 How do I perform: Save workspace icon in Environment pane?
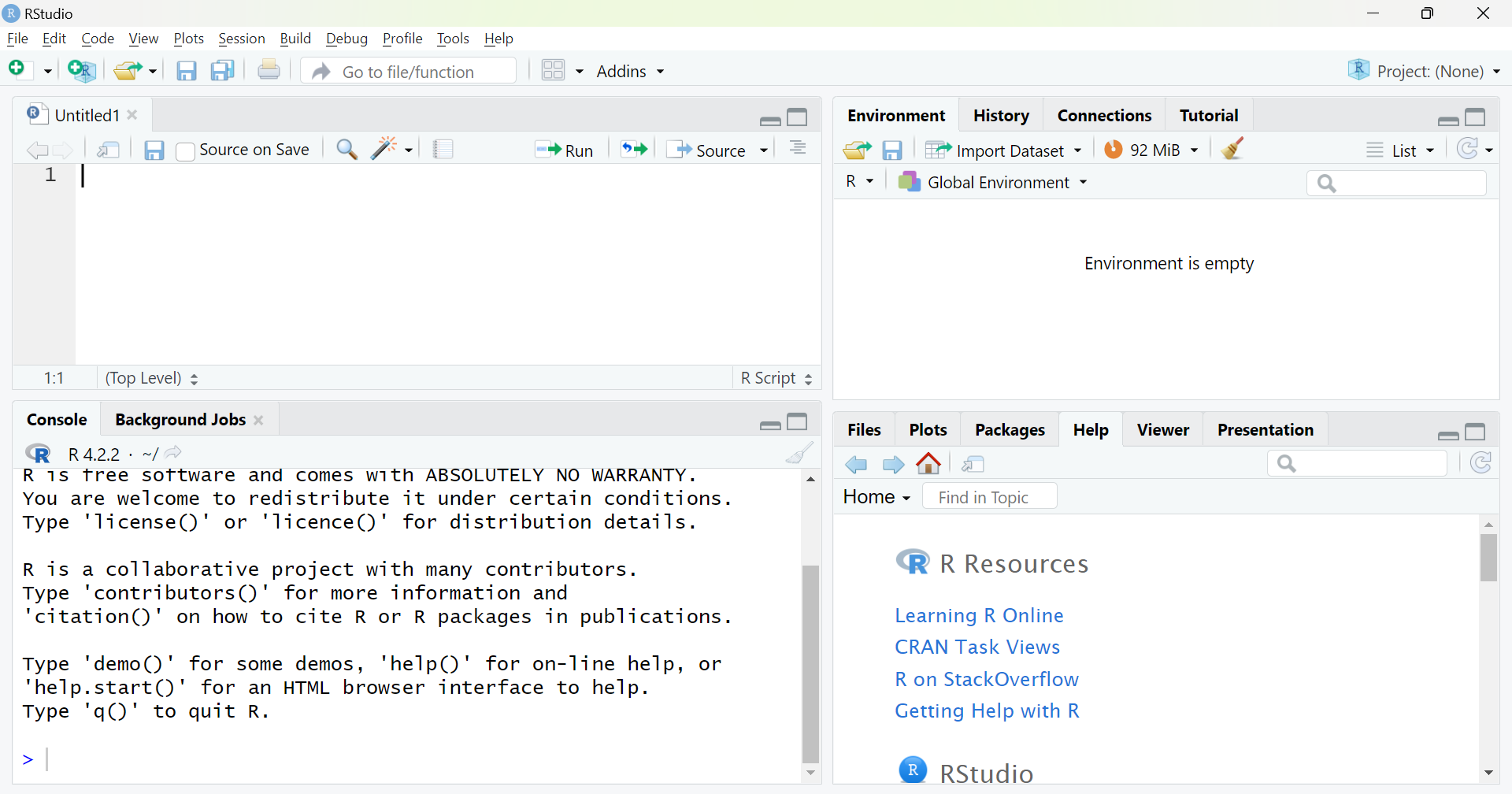click(892, 150)
